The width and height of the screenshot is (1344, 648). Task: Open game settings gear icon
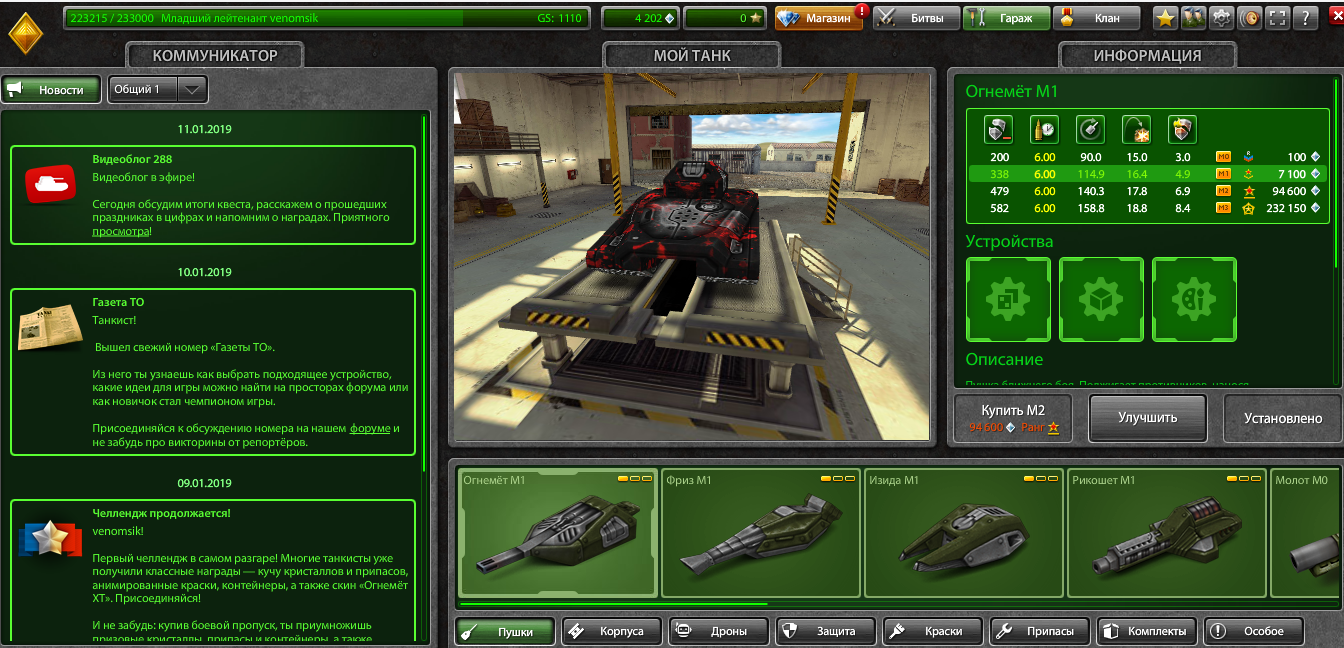(1221, 18)
